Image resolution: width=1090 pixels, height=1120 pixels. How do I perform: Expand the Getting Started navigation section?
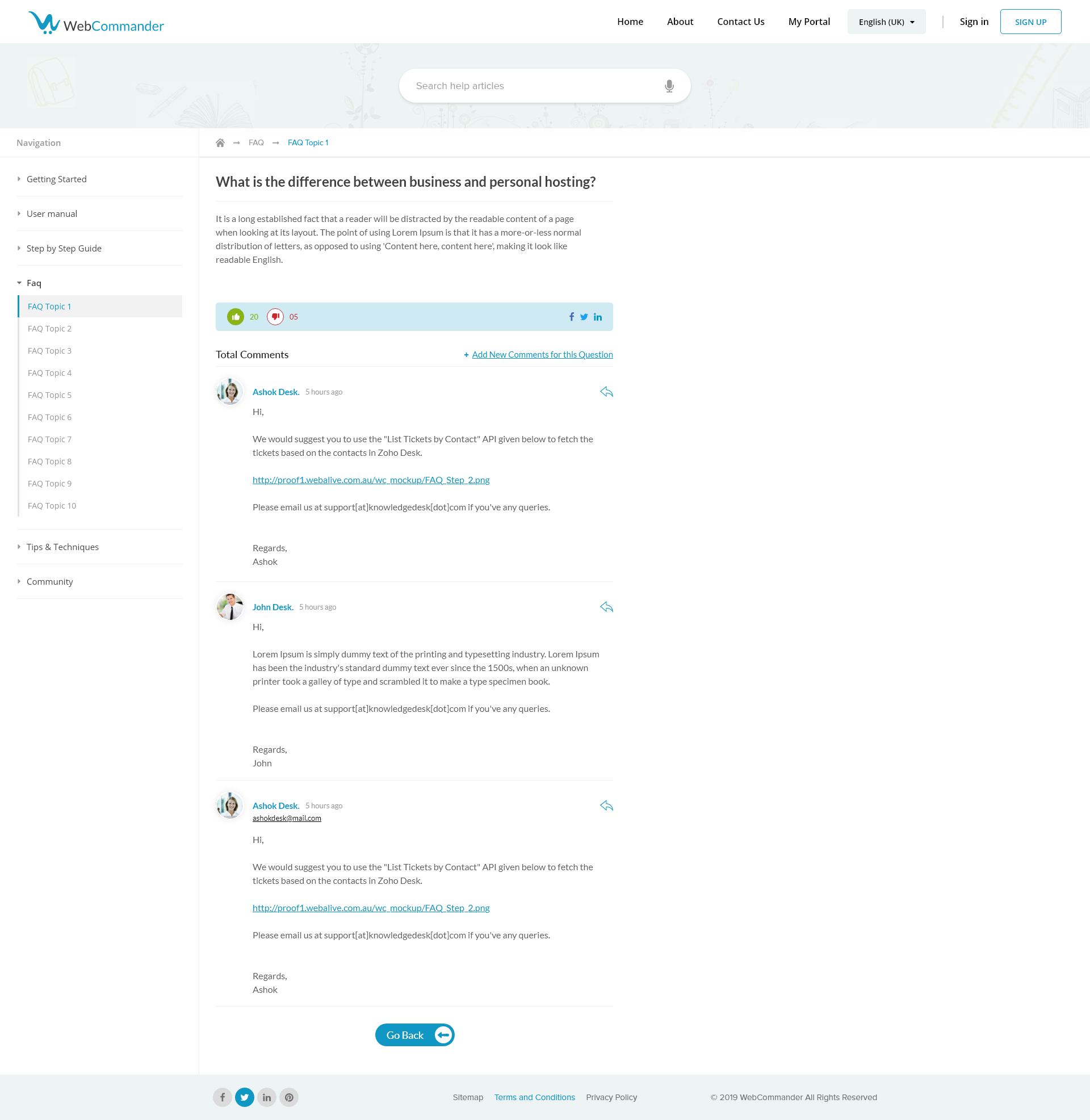pyautogui.click(x=56, y=179)
